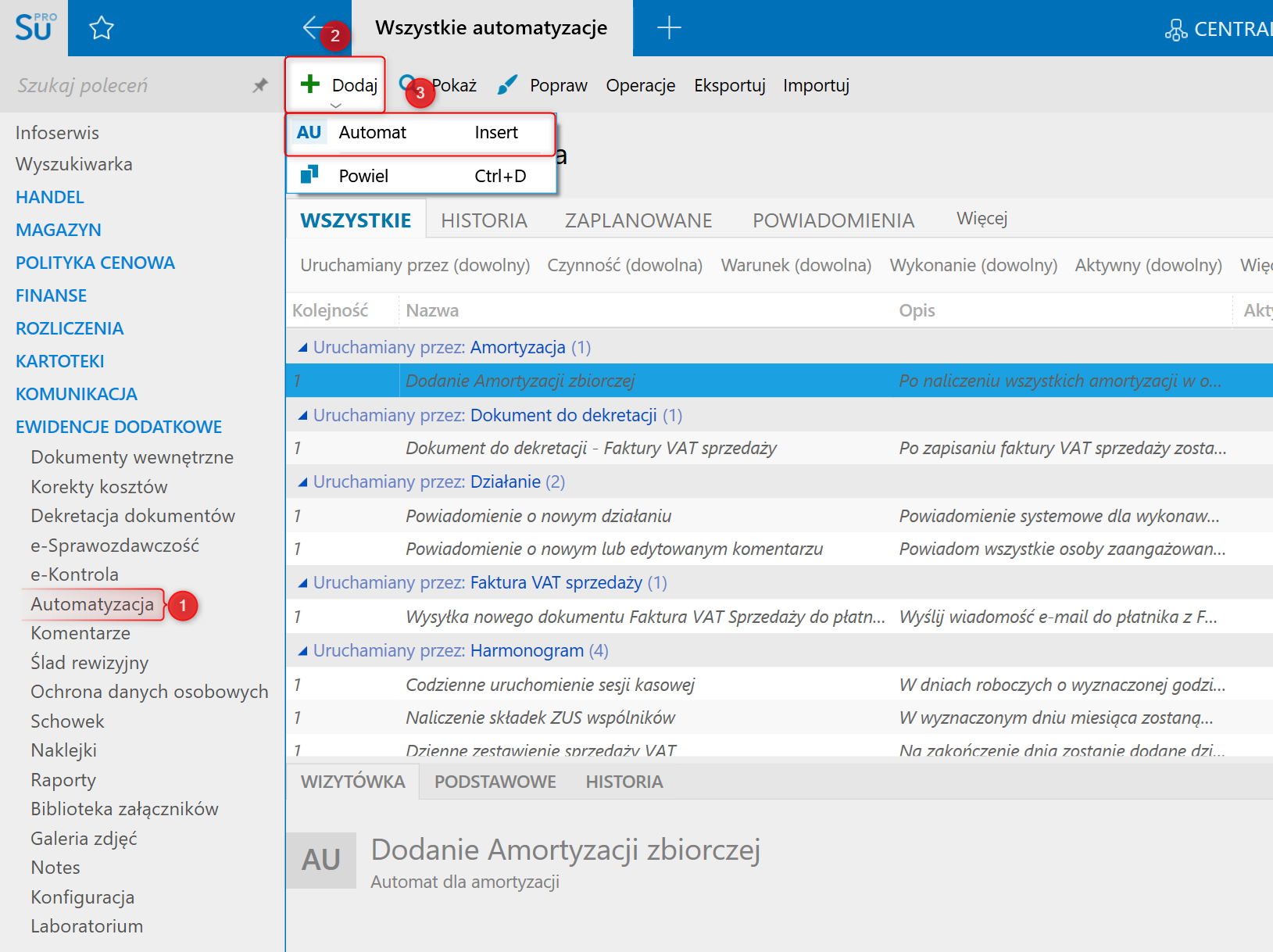This screenshot has height=952, width=1273.
Task: Click the back arrow icon
Action: click(312, 27)
